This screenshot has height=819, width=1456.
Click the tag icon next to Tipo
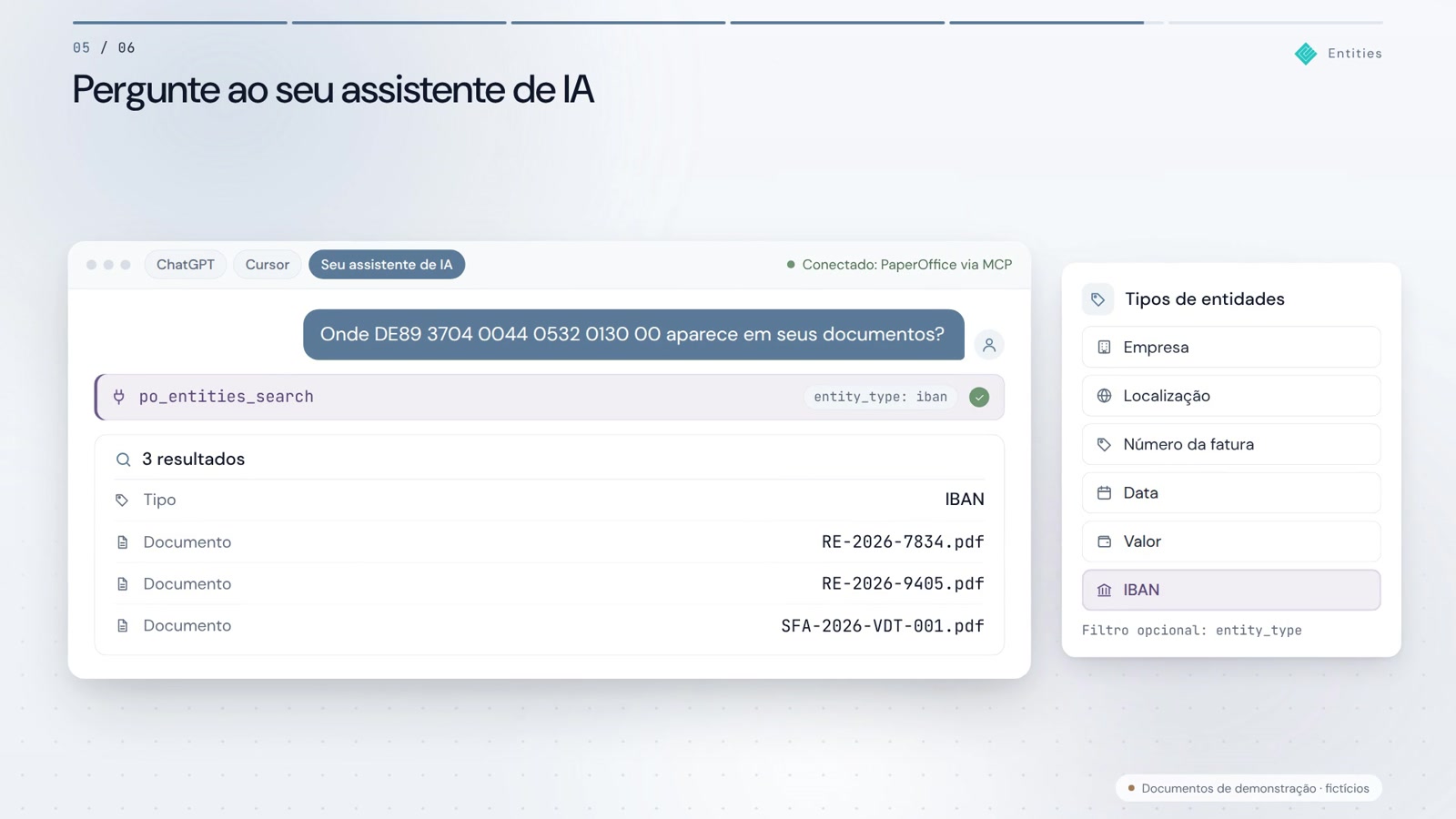(x=122, y=500)
